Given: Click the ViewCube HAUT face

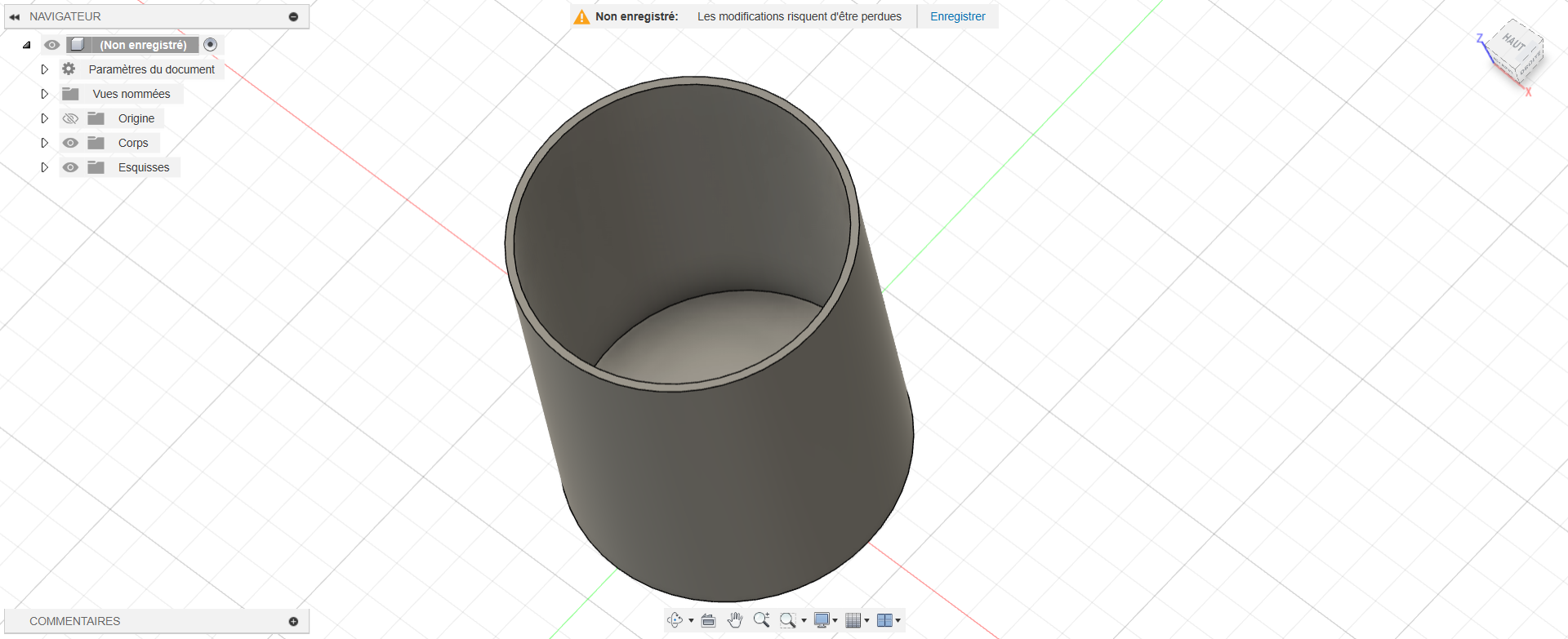Looking at the screenshot, I should (x=1515, y=42).
